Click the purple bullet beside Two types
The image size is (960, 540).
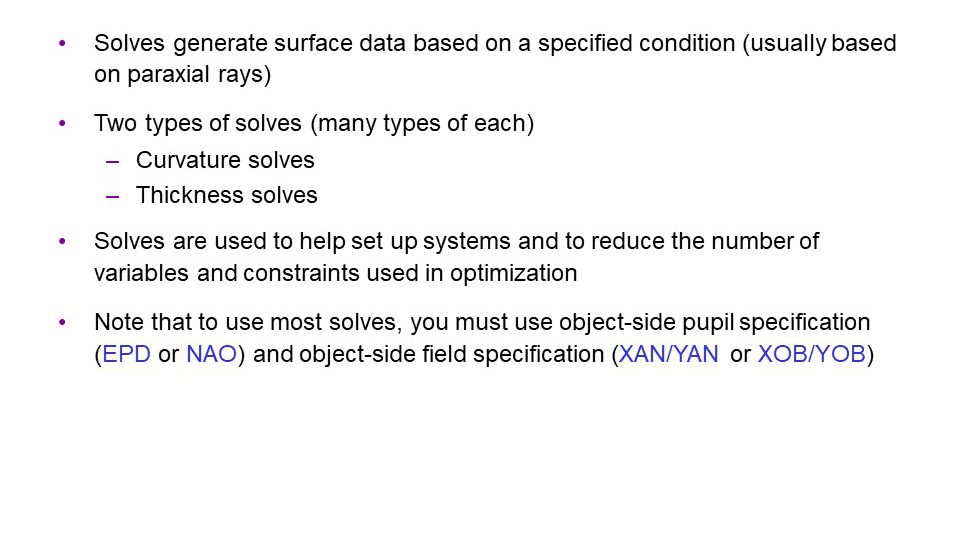click(62, 123)
